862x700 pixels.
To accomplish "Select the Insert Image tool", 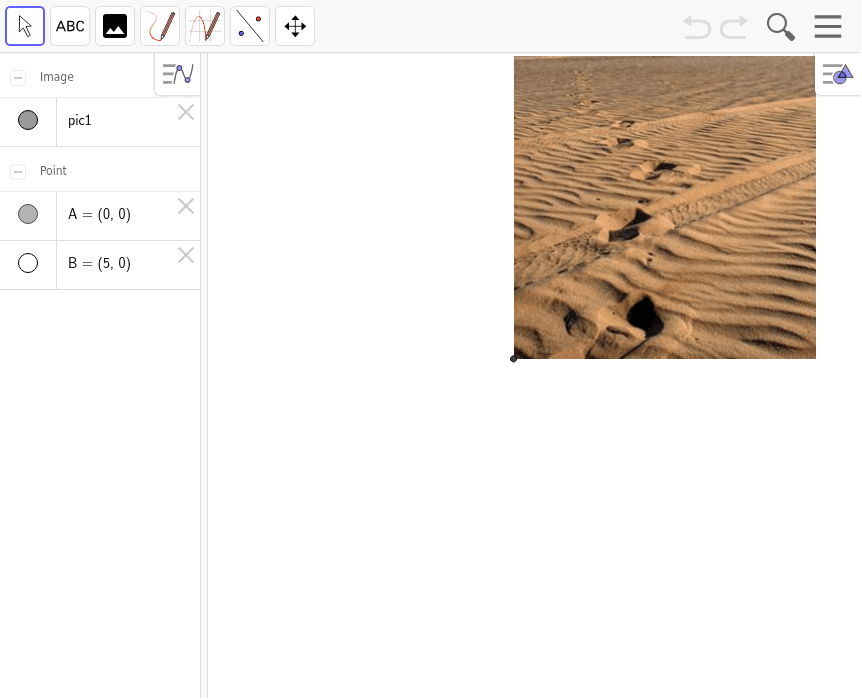I will pos(115,26).
